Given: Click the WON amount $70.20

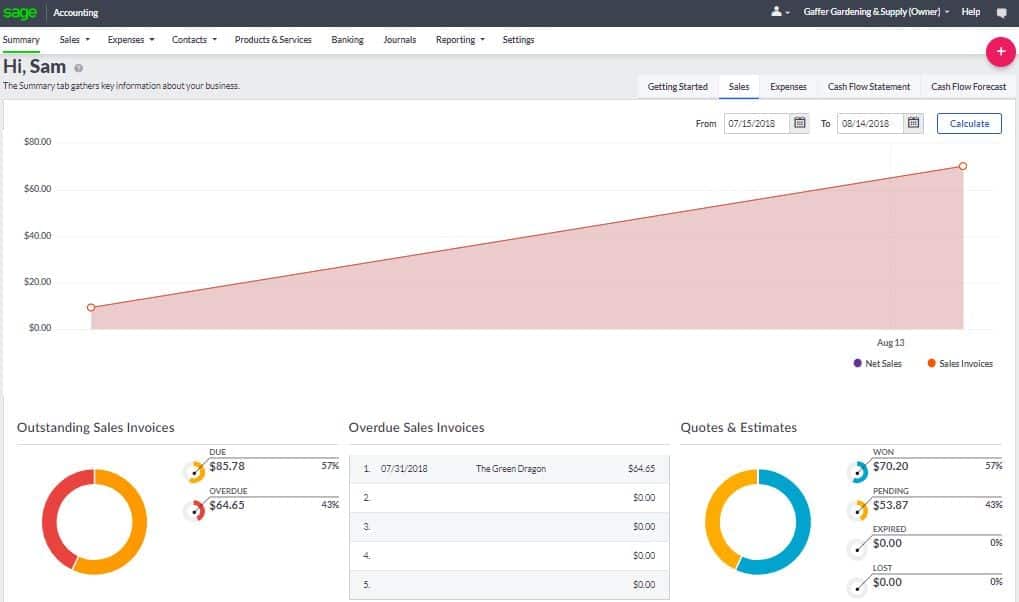Looking at the screenshot, I should (890, 466).
